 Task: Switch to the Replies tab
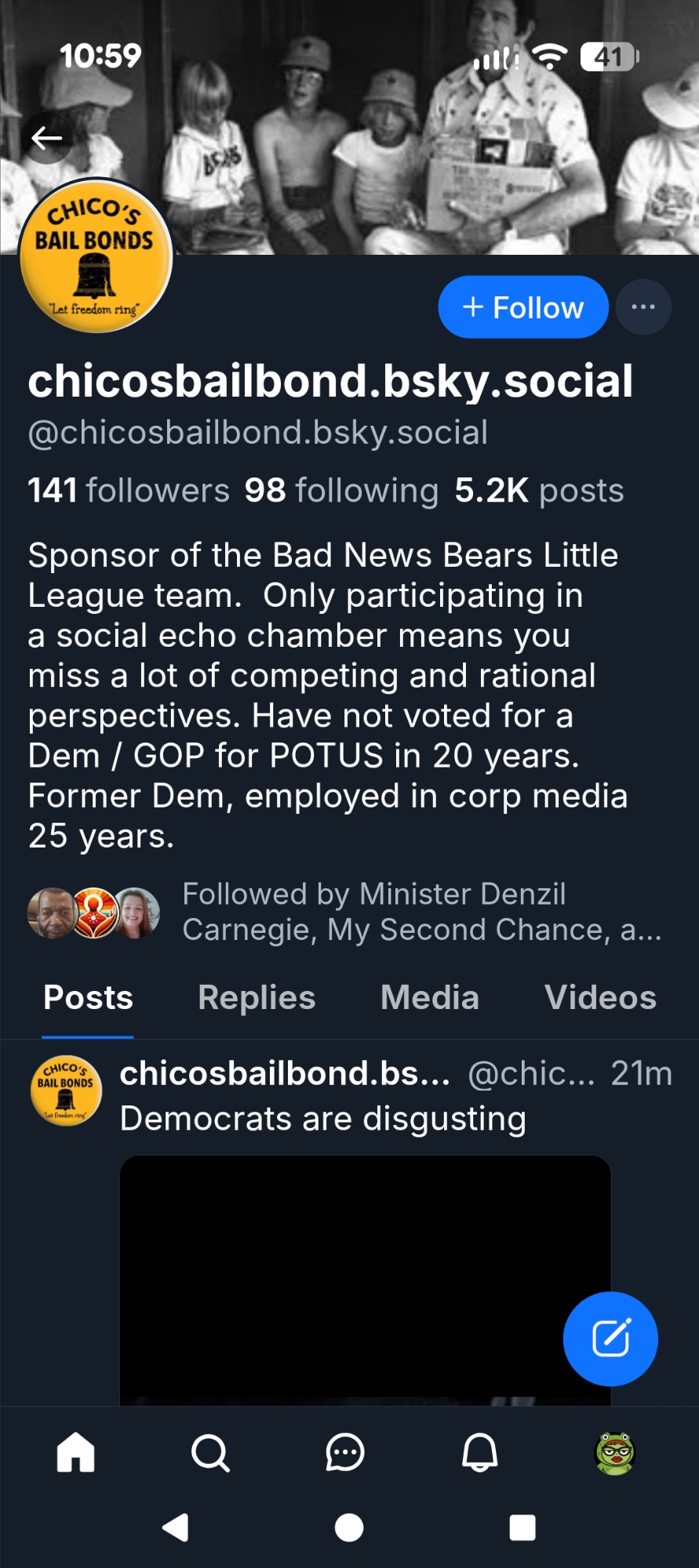pos(257,998)
